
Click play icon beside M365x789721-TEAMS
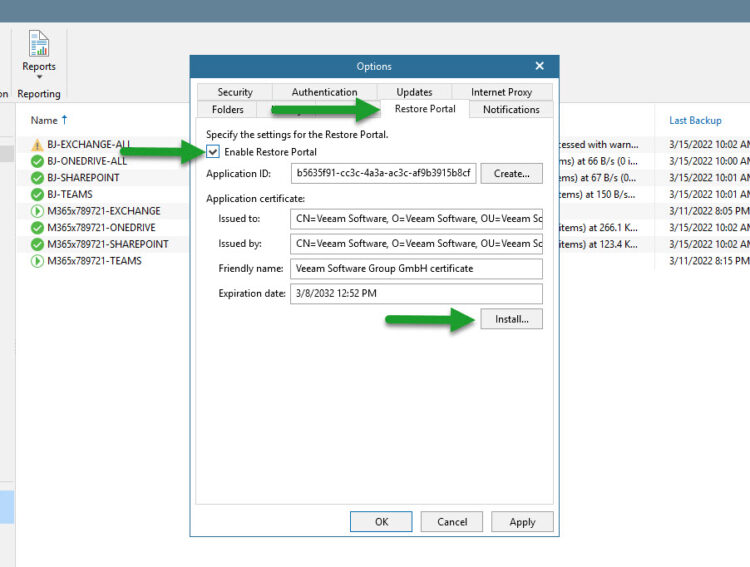click(x=37, y=261)
